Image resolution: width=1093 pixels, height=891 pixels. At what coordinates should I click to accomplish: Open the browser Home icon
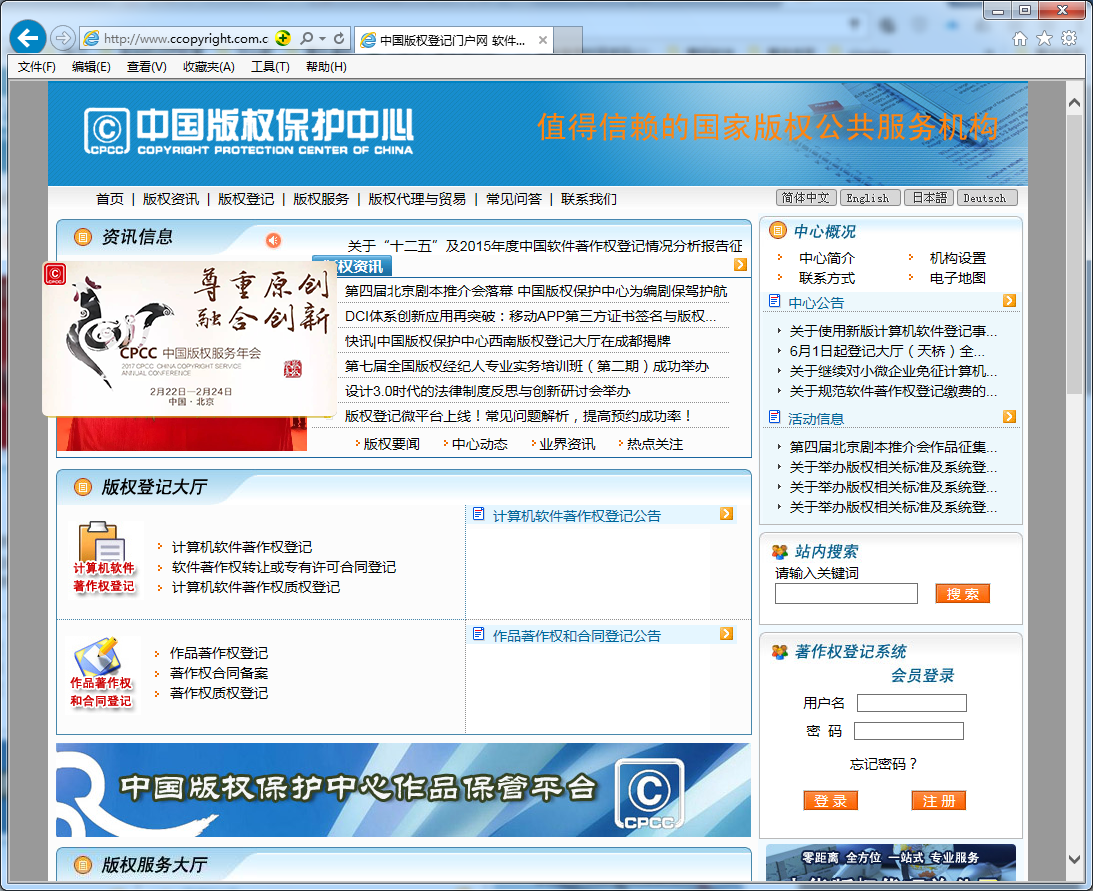click(x=1019, y=38)
